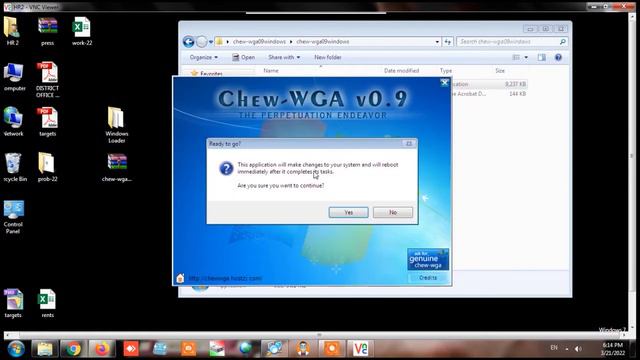The height and width of the screenshot is (360, 640).
Task: Open the Windows Start menu
Action: coord(16,349)
